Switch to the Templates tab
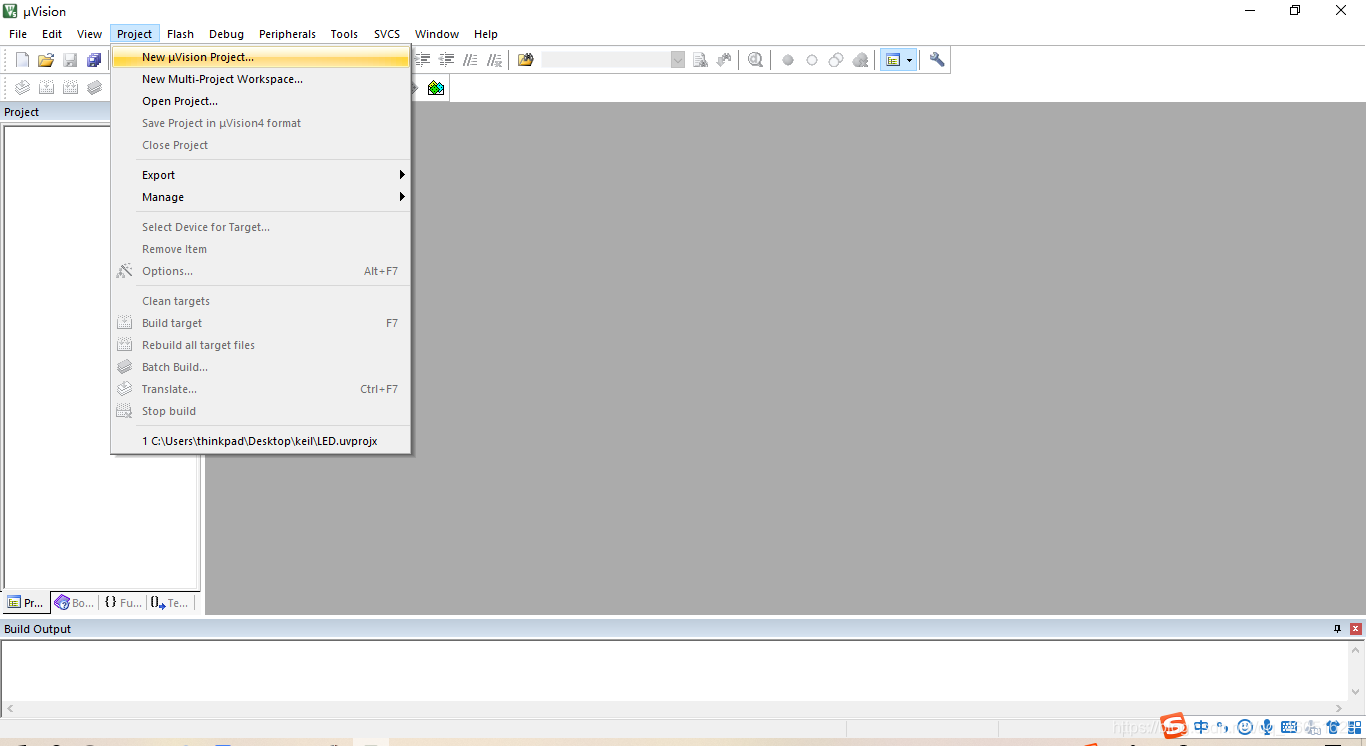This screenshot has width=1366, height=746. [170, 603]
